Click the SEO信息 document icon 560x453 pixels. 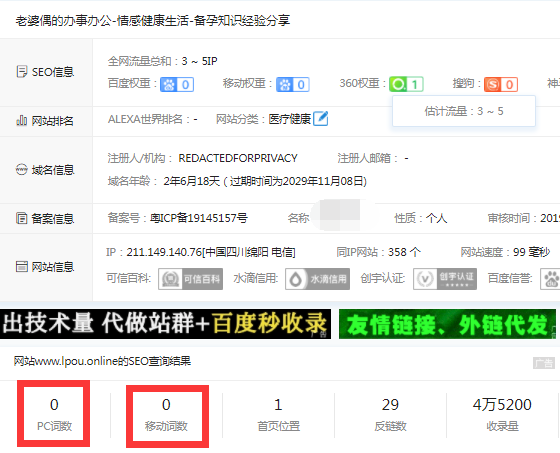[x=21, y=71]
